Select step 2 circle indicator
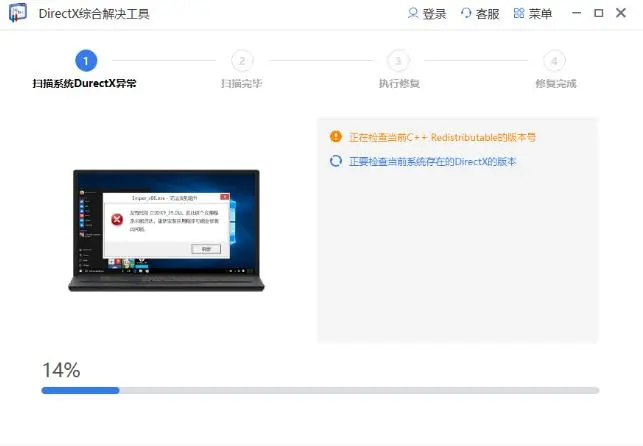643x446 pixels. coord(241,61)
